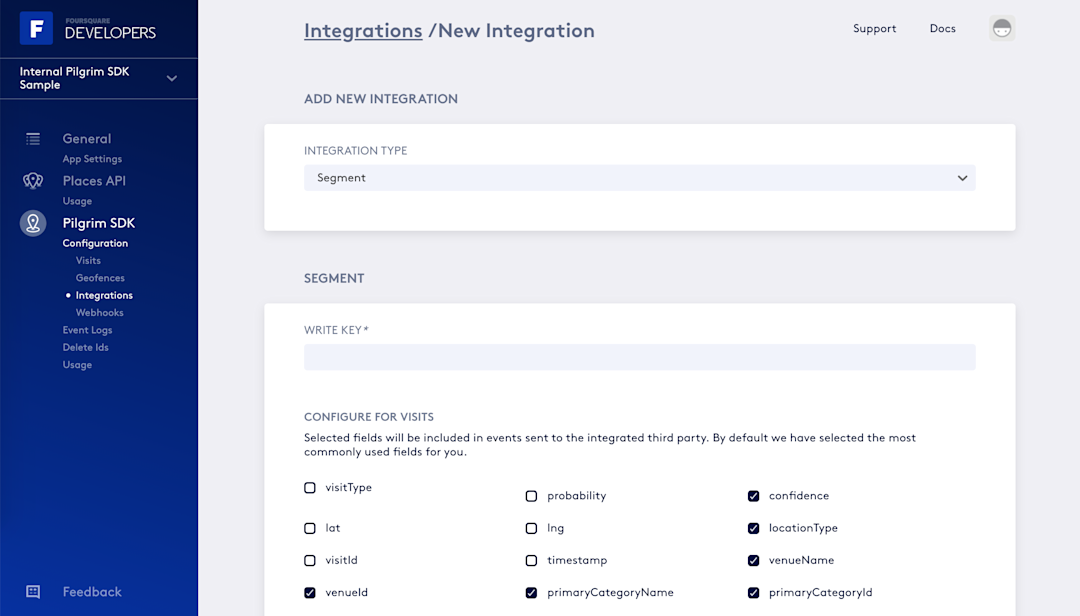Open the Integration Type dropdown
This screenshot has height=616, width=1080.
tap(639, 178)
